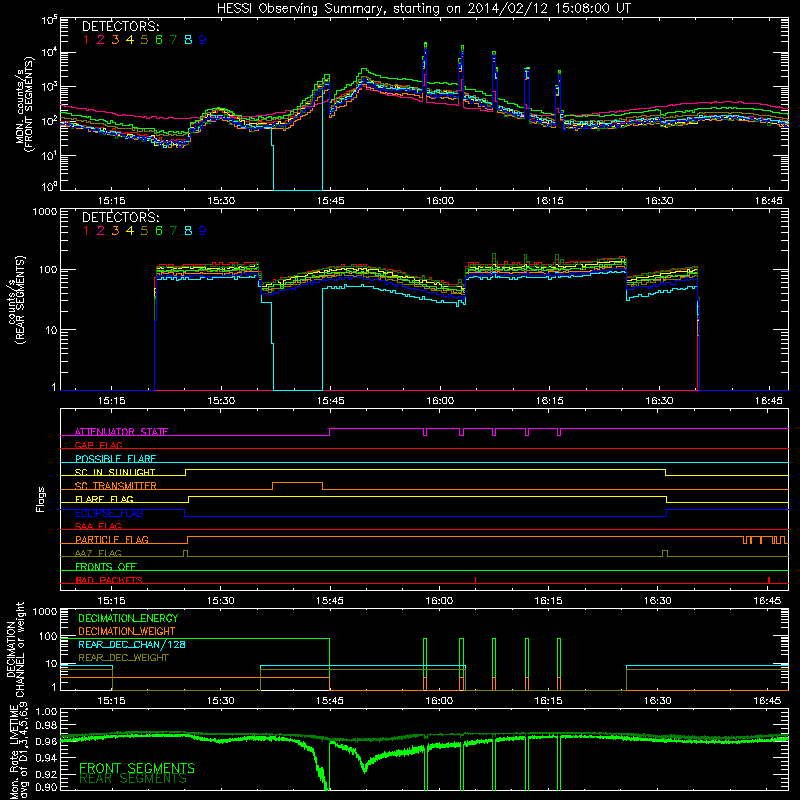Image resolution: width=800 pixels, height=800 pixels.
Task: Click the REAR_DEC_CHAN/128 legend entry
Action: pos(132,644)
